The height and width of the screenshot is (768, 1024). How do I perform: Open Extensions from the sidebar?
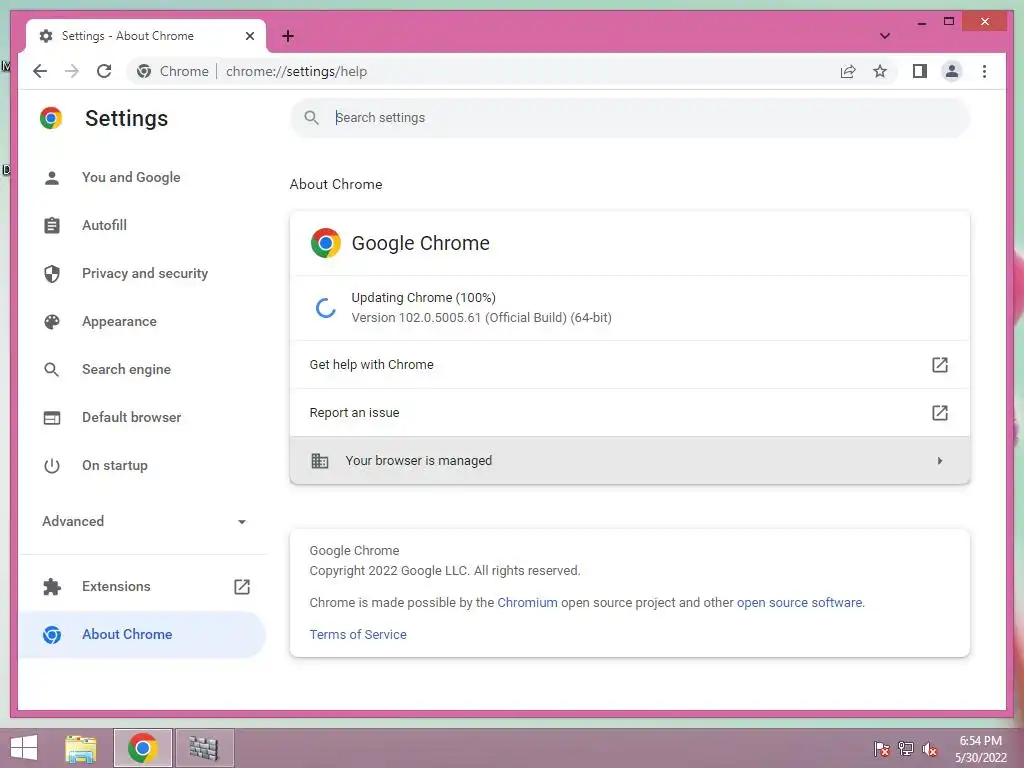coord(116,586)
